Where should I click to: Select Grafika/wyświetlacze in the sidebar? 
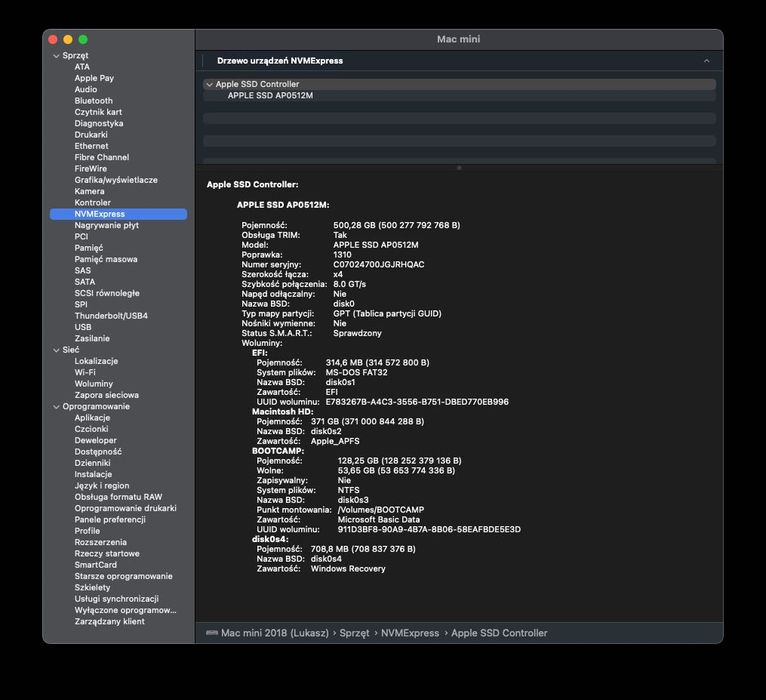(x=116, y=180)
